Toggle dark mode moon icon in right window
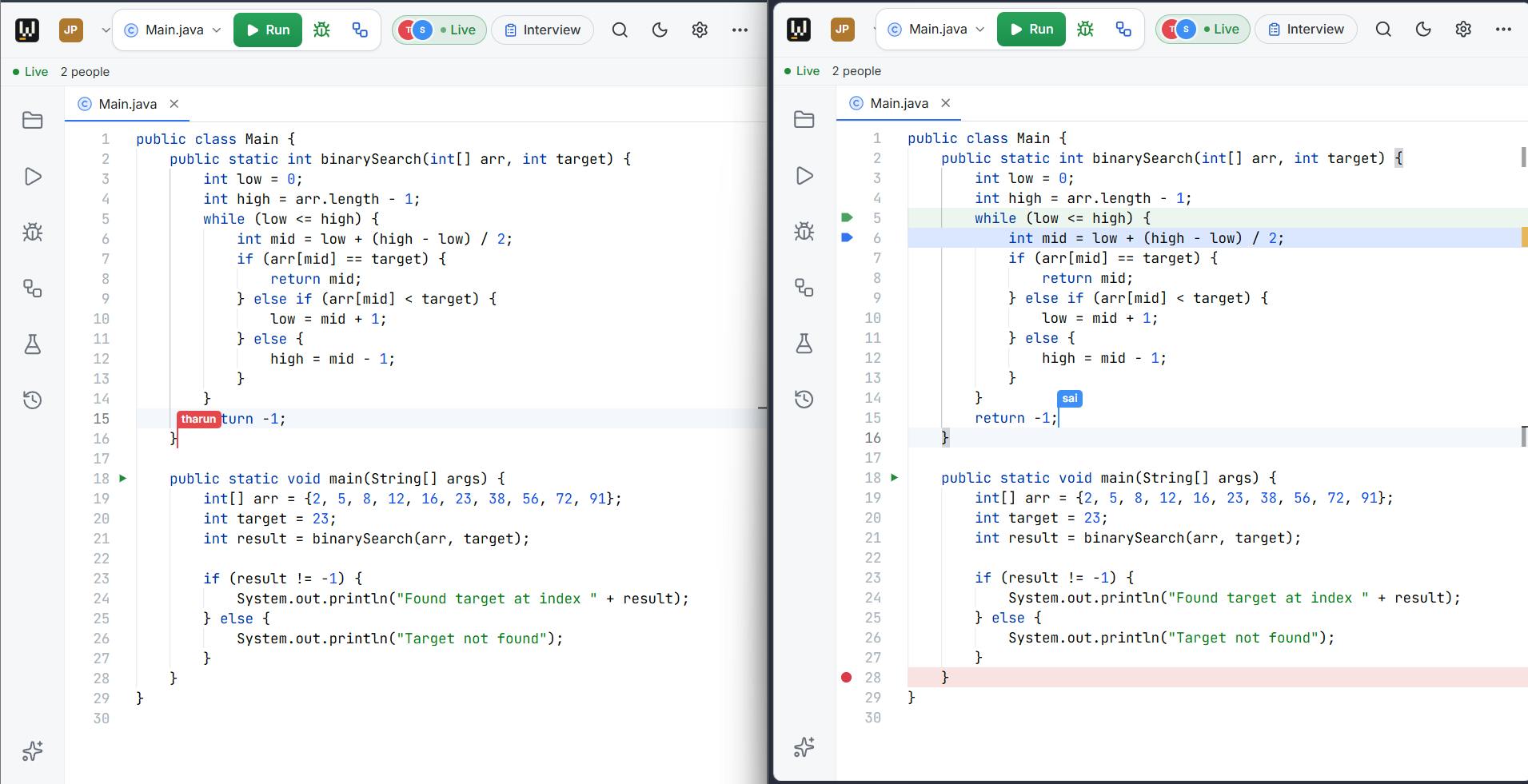This screenshot has width=1528, height=784. (x=1423, y=29)
